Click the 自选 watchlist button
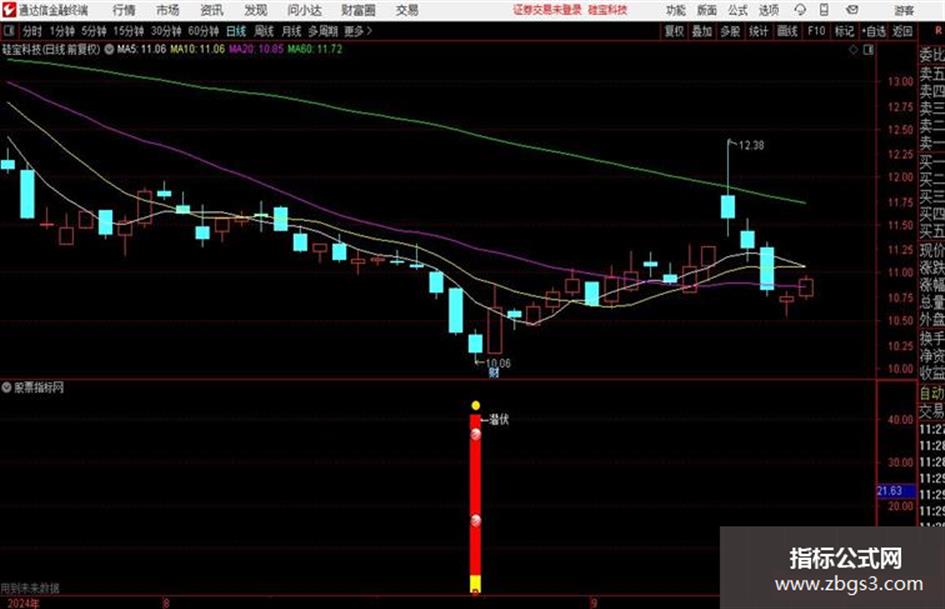Viewport: 945px width, 609px height. (x=873, y=31)
